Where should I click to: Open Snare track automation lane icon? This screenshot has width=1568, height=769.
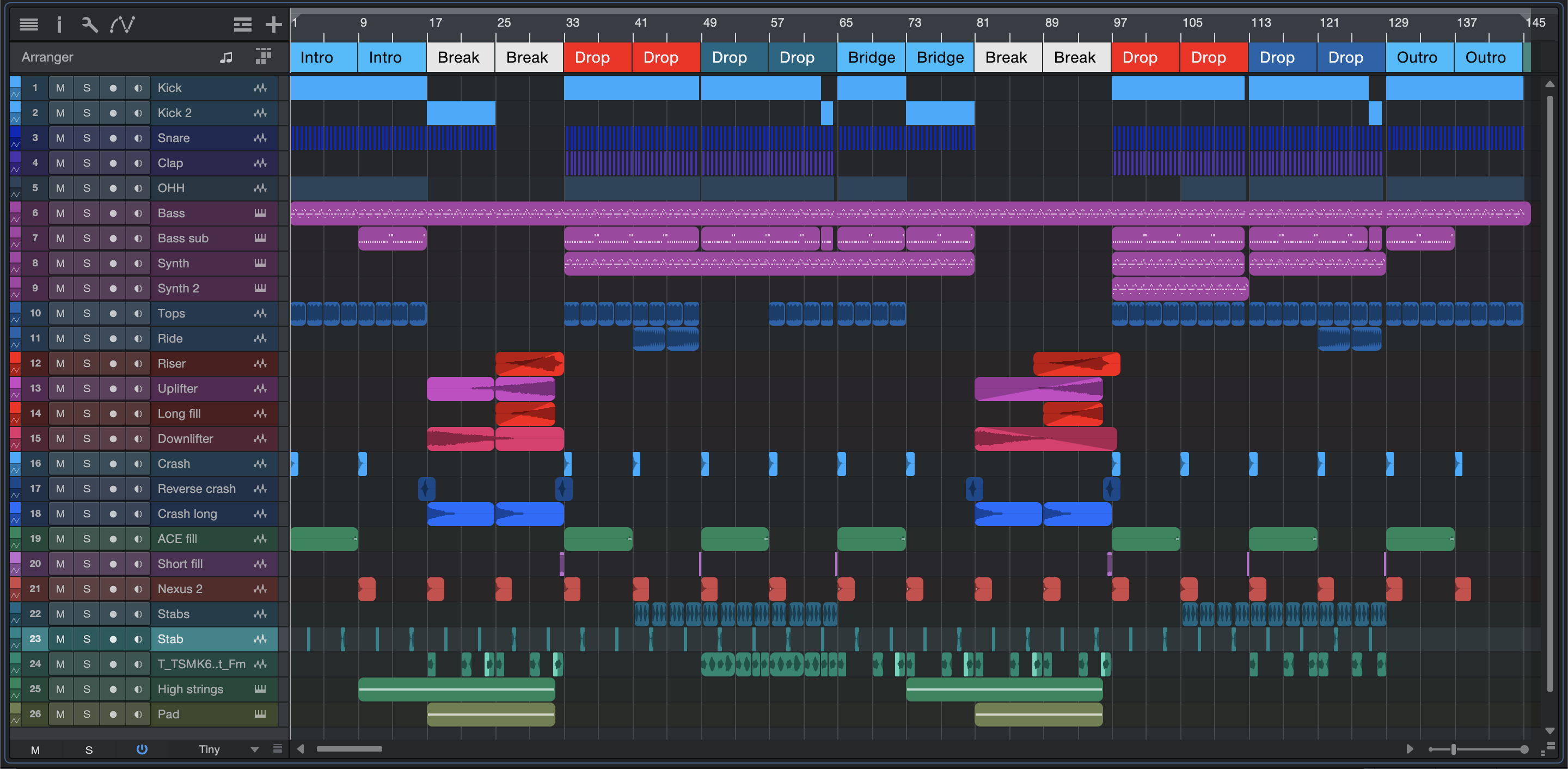point(15,144)
